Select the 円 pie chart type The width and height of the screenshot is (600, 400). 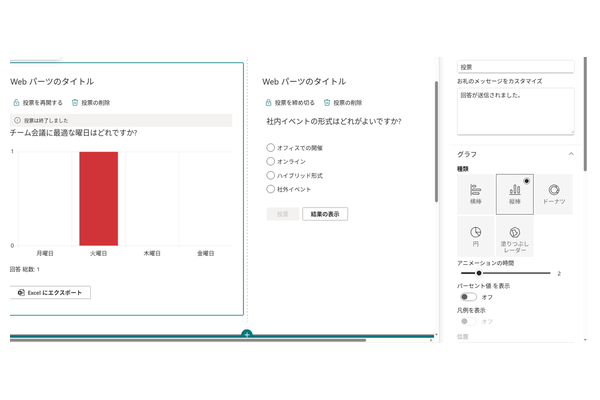[476, 236]
